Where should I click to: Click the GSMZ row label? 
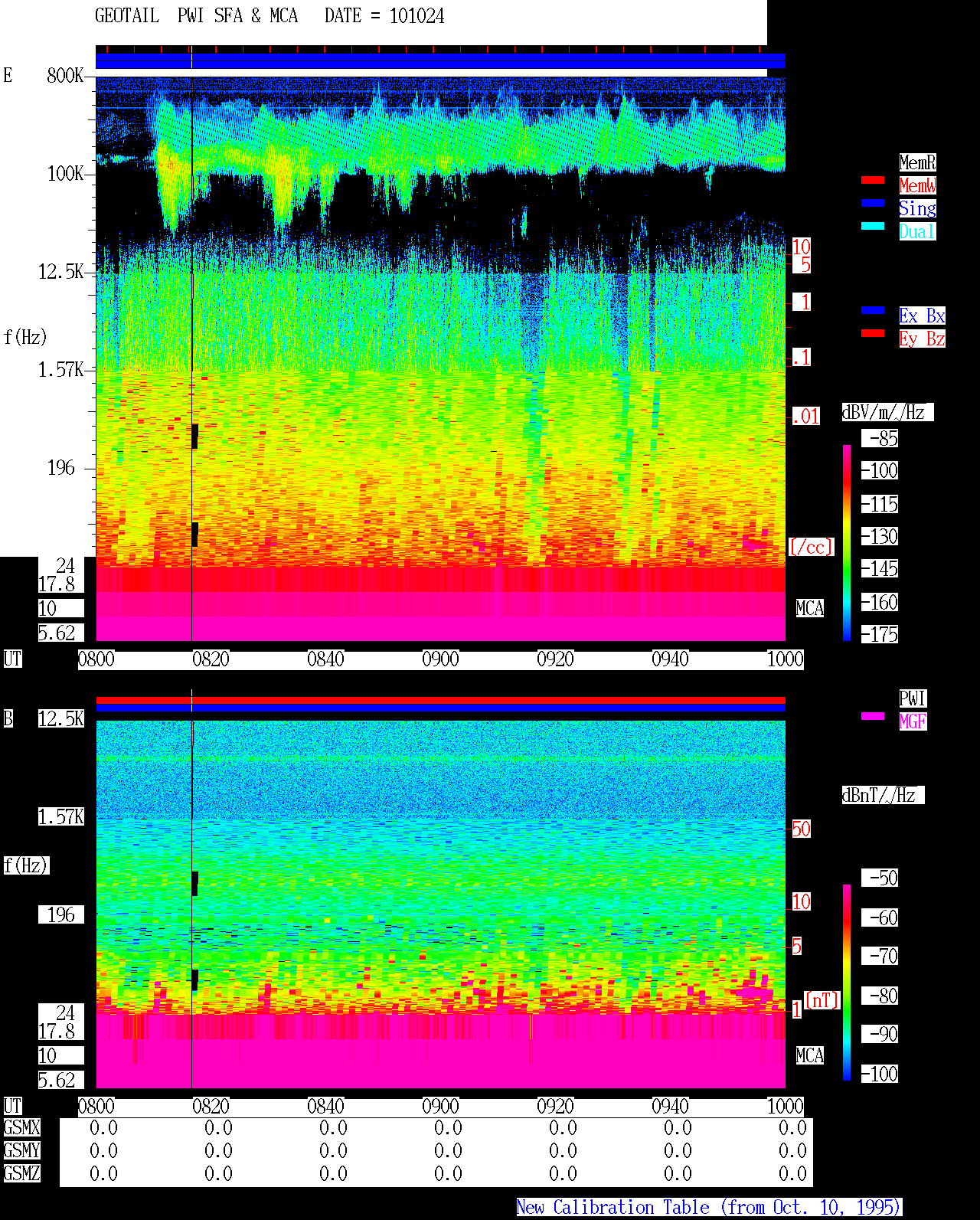point(21,1173)
